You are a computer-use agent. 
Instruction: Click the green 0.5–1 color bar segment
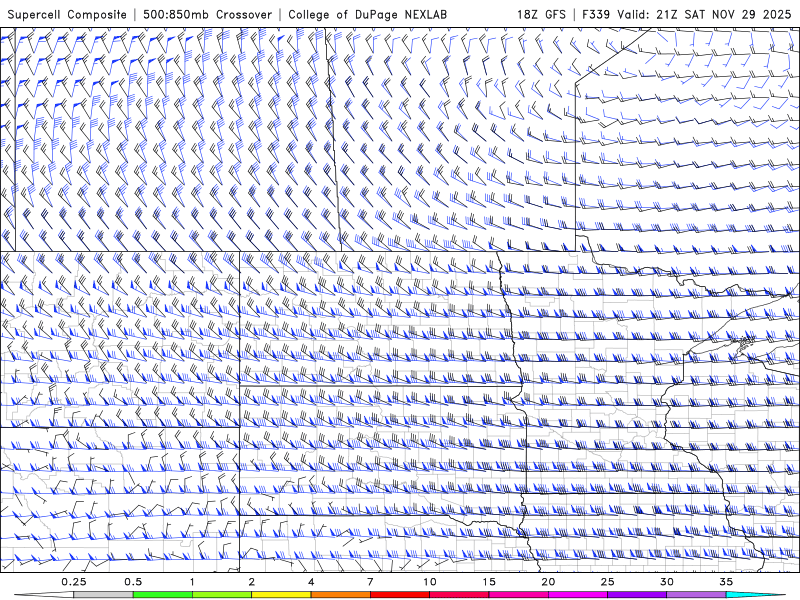[x=162, y=595]
